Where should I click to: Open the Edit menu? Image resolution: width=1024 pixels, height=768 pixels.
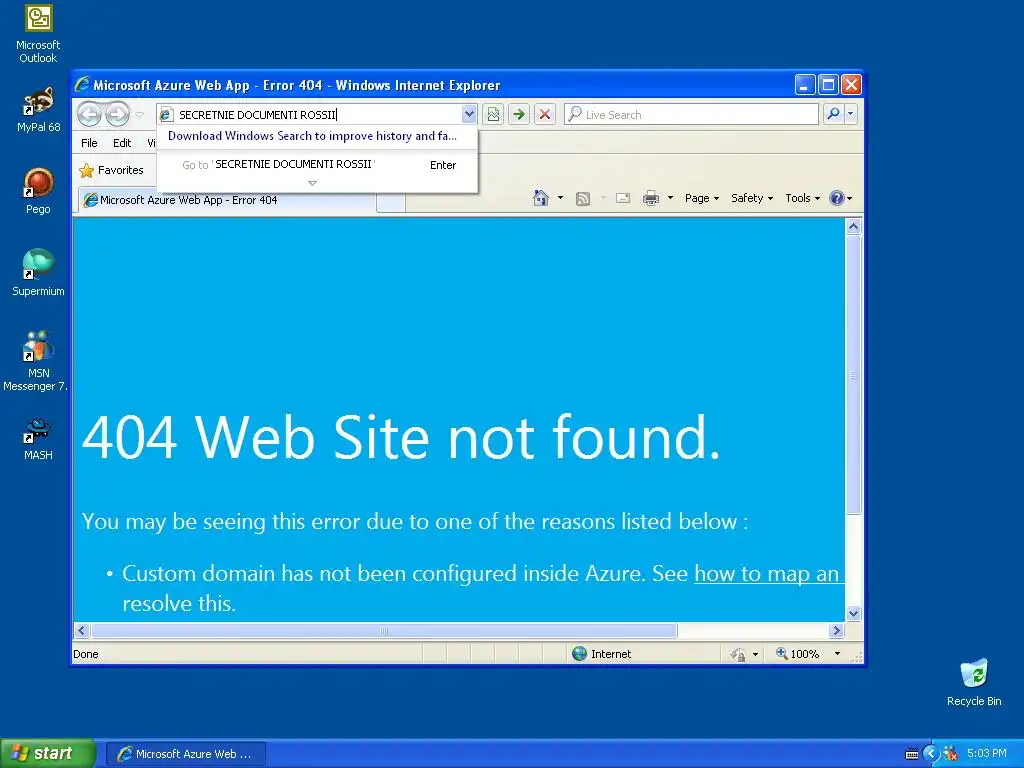click(121, 143)
